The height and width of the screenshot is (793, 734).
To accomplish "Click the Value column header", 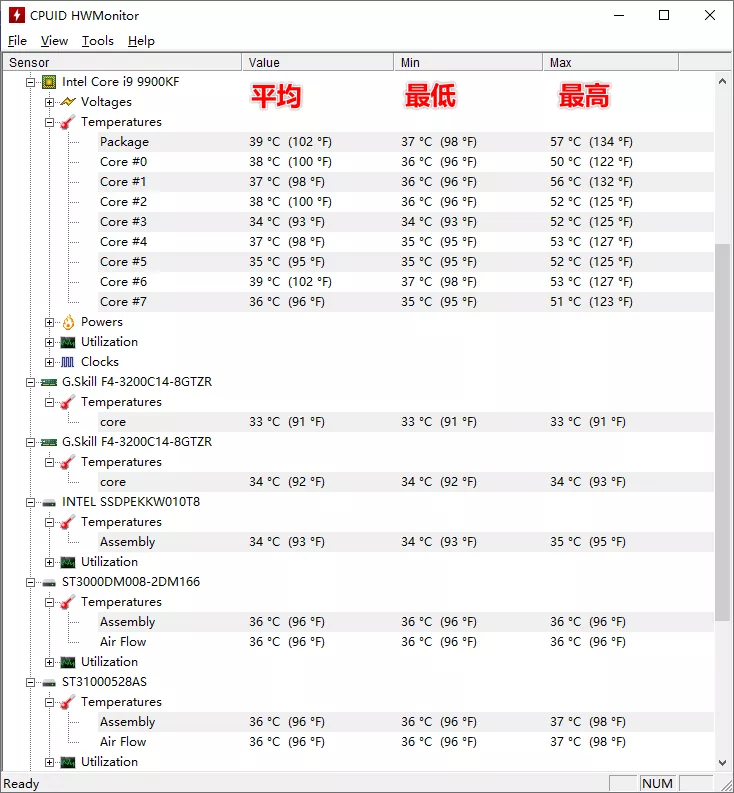I will point(318,63).
